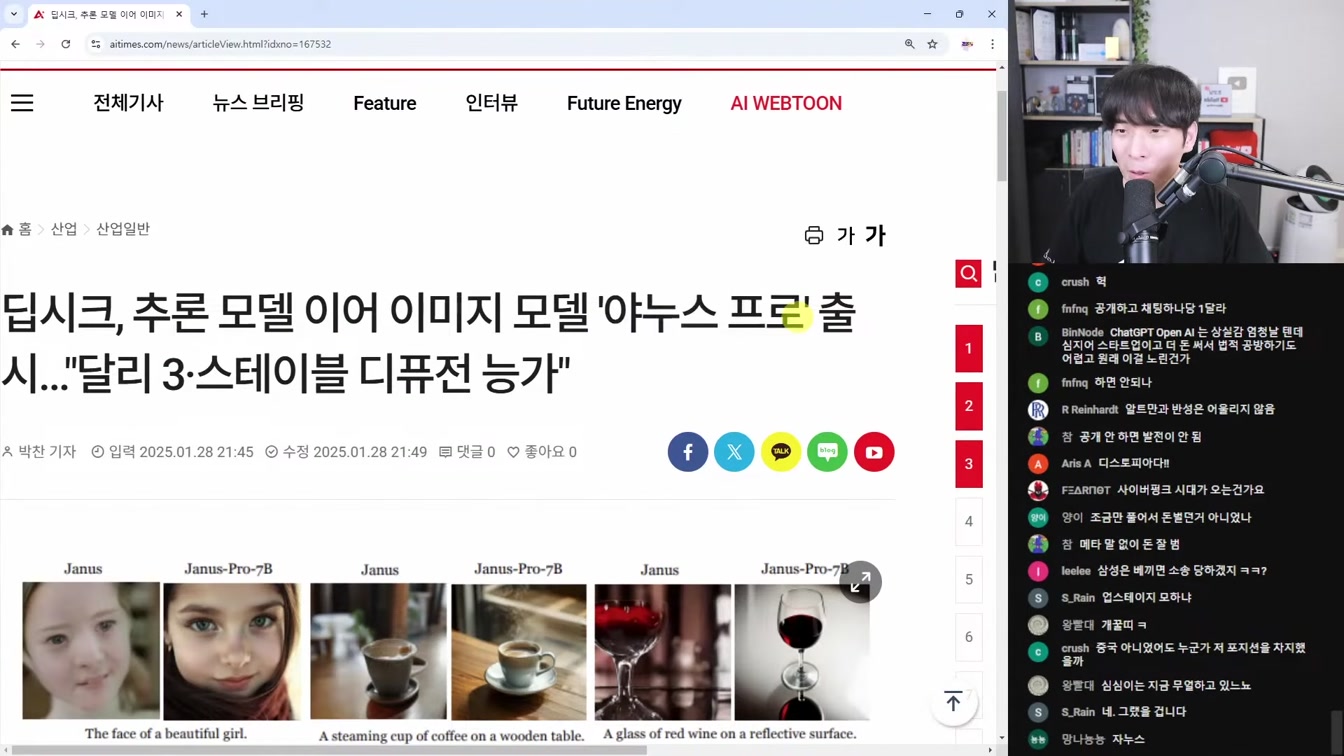Select ranking item number 5
1344x756 pixels.
click(x=968, y=579)
